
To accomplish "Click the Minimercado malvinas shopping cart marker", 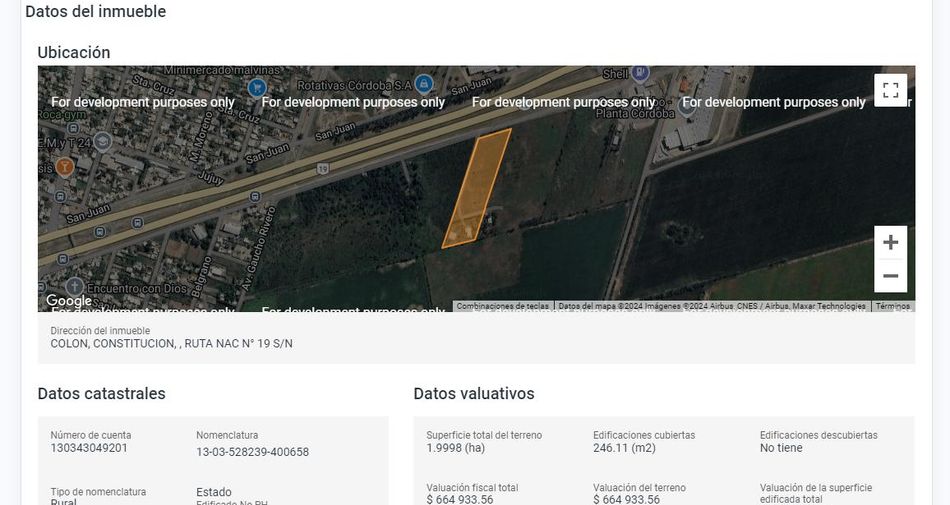I will 257,87.
